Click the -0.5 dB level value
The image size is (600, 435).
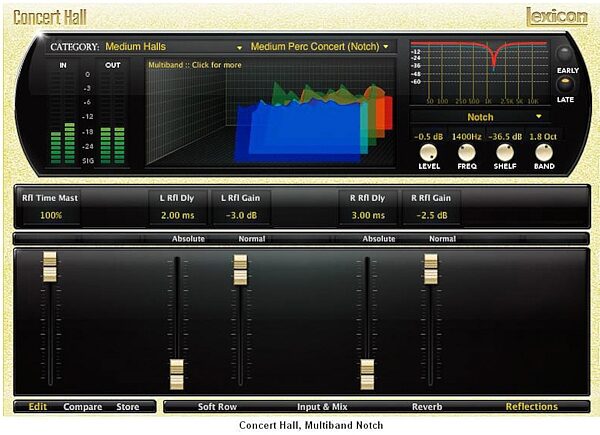click(x=429, y=137)
